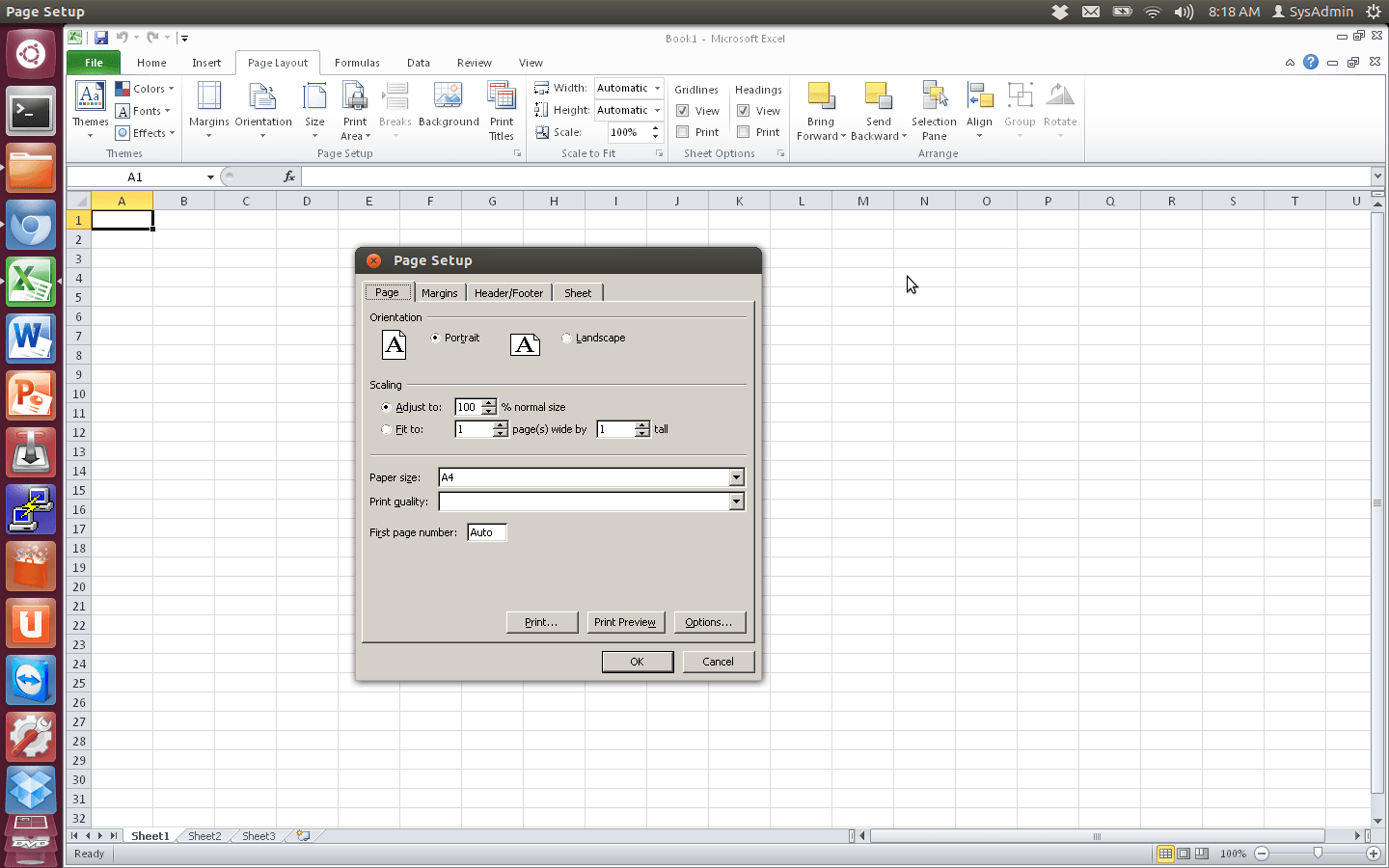The height and width of the screenshot is (868, 1389).
Task: Launch Word from the Ubuntu dock
Action: tap(31, 339)
